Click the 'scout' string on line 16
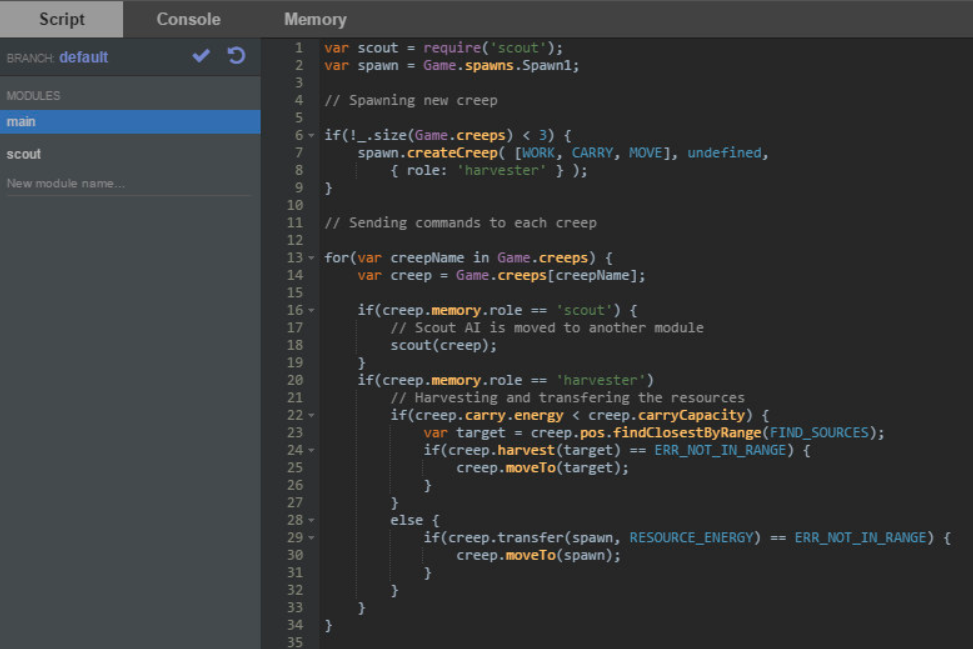The width and height of the screenshot is (973, 649). click(584, 310)
